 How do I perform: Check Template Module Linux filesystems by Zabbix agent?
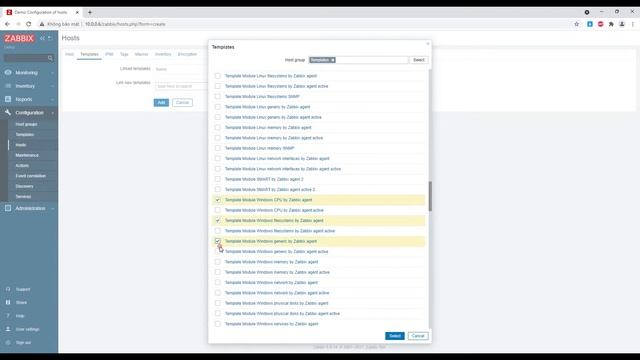coord(218,76)
